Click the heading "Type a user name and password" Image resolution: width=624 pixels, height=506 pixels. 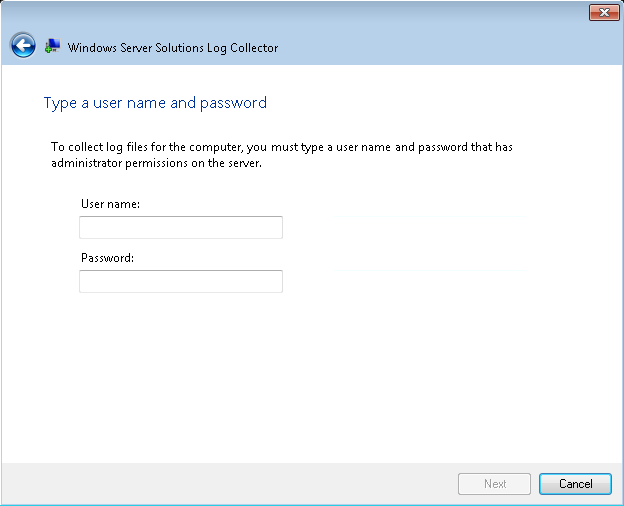[155, 103]
